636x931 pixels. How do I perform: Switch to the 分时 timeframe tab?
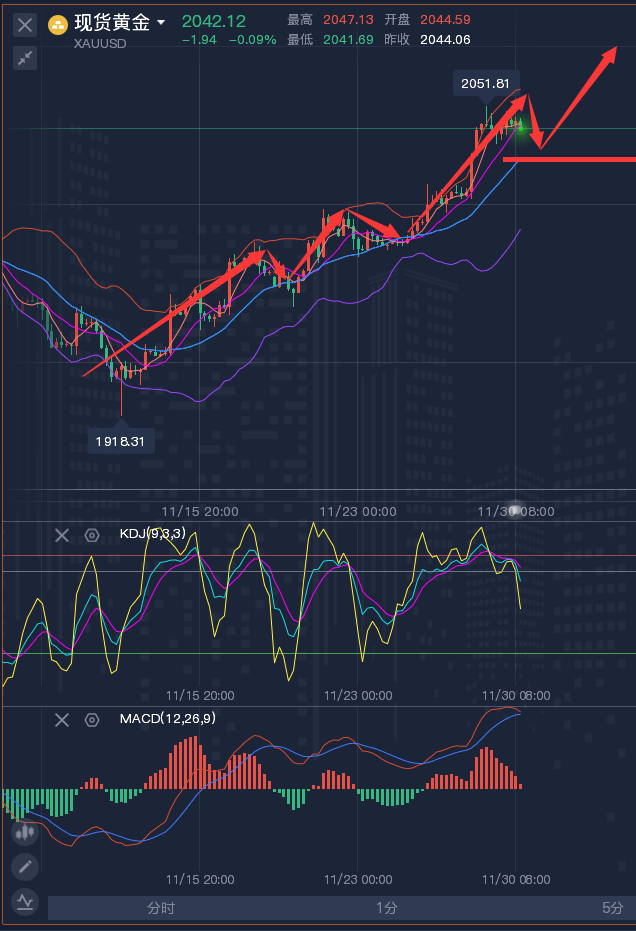[160, 908]
